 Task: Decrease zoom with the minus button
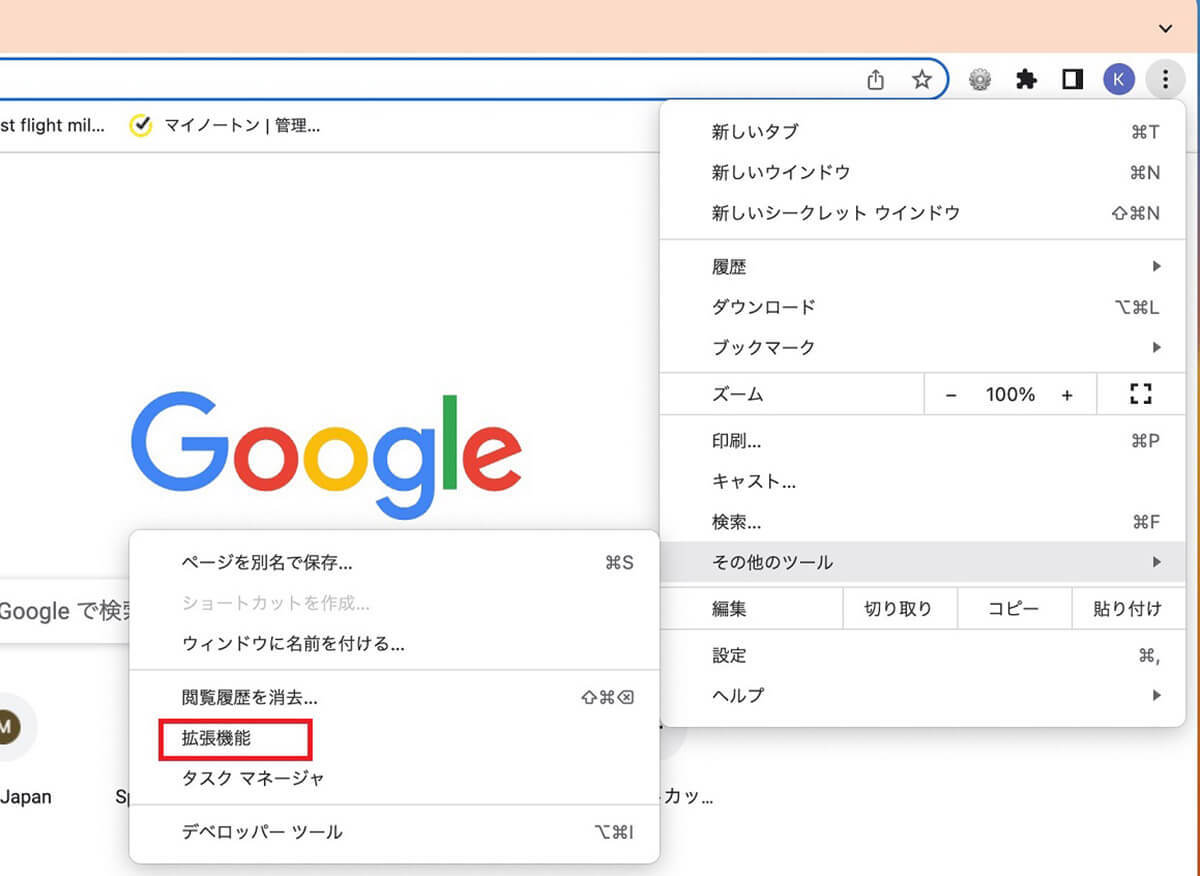tap(951, 395)
